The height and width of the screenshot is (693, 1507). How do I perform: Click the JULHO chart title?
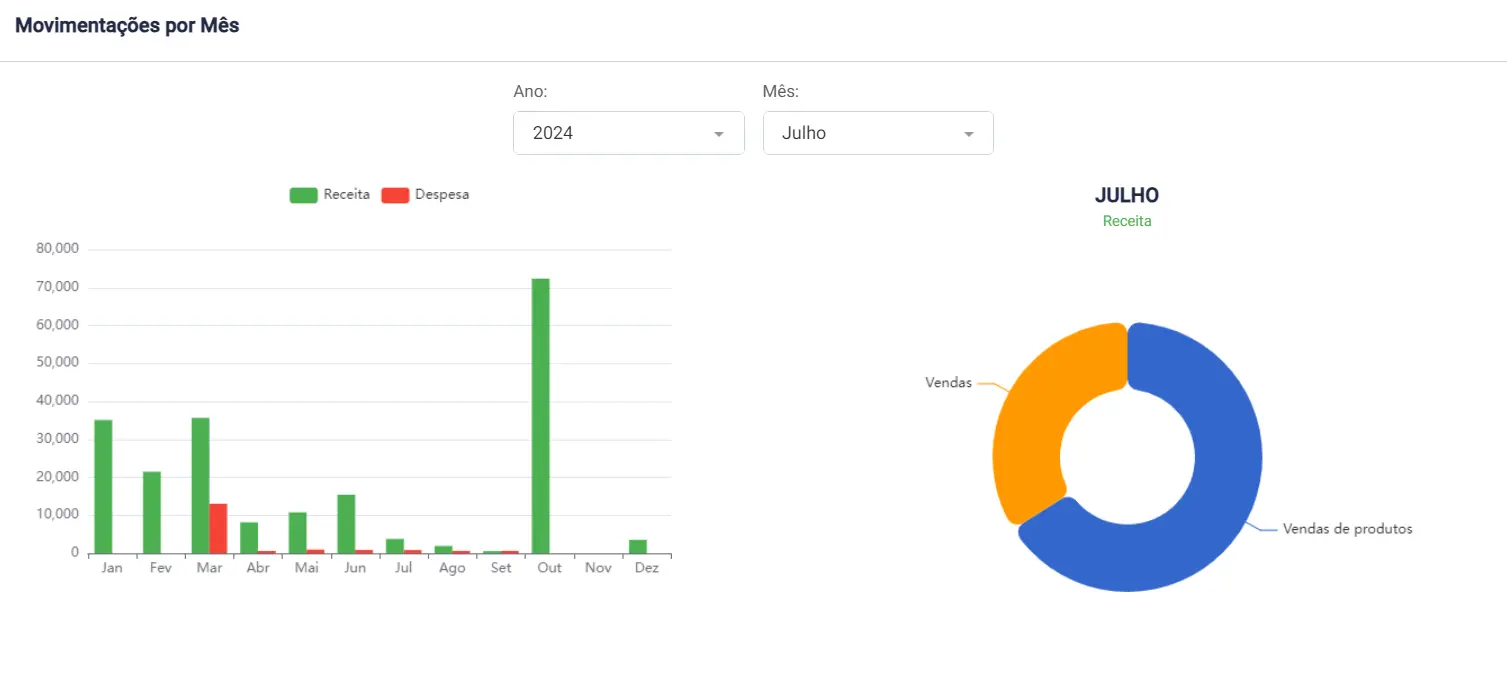[1127, 195]
